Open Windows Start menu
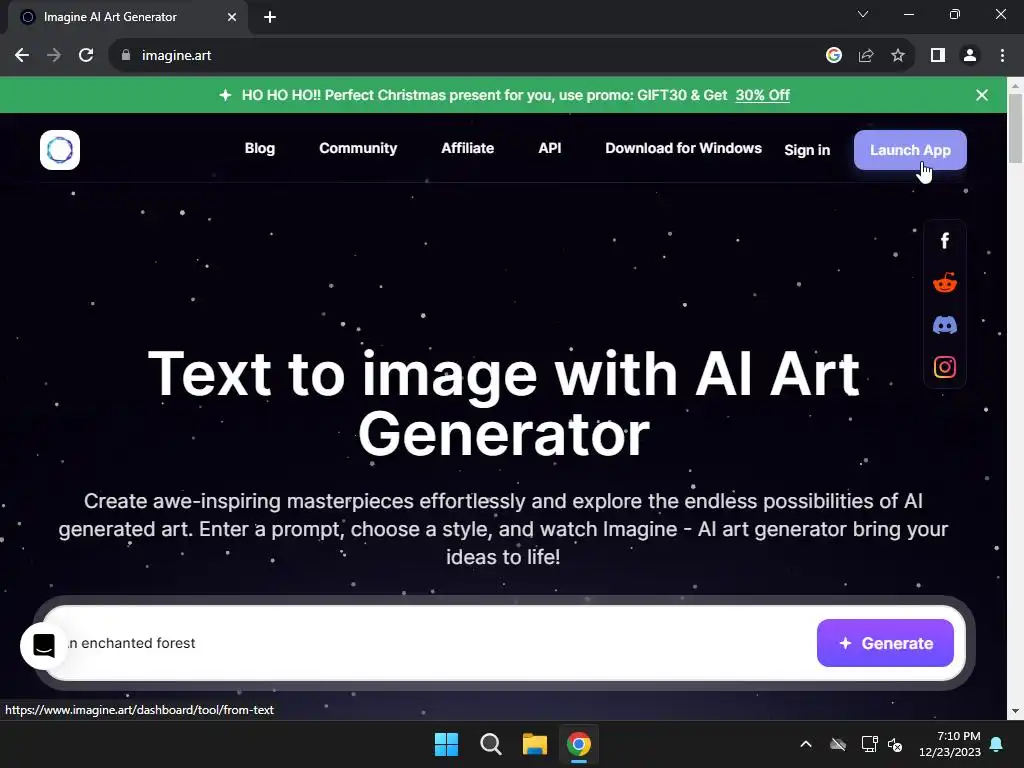Image resolution: width=1024 pixels, height=768 pixels. pos(447,744)
